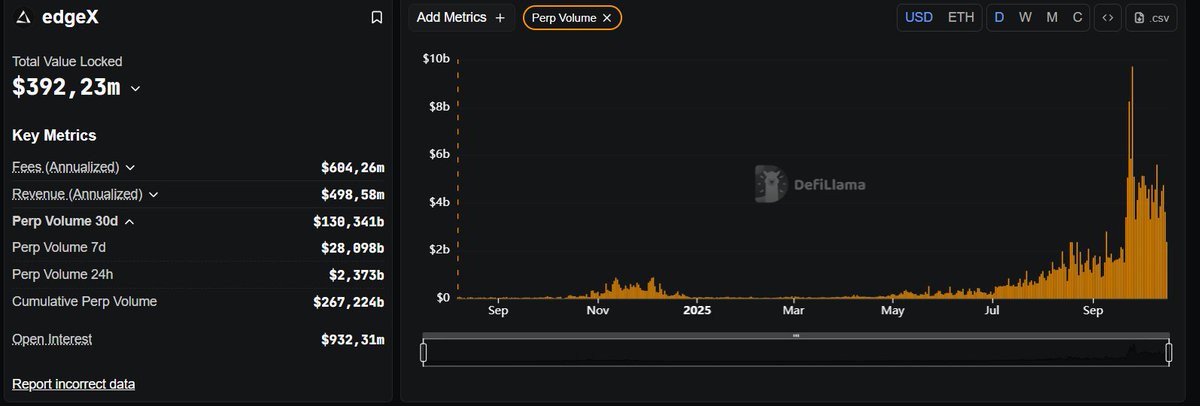Click the tallest volume bar near $10b
This screenshot has height=406, width=1200.
coord(1131,182)
